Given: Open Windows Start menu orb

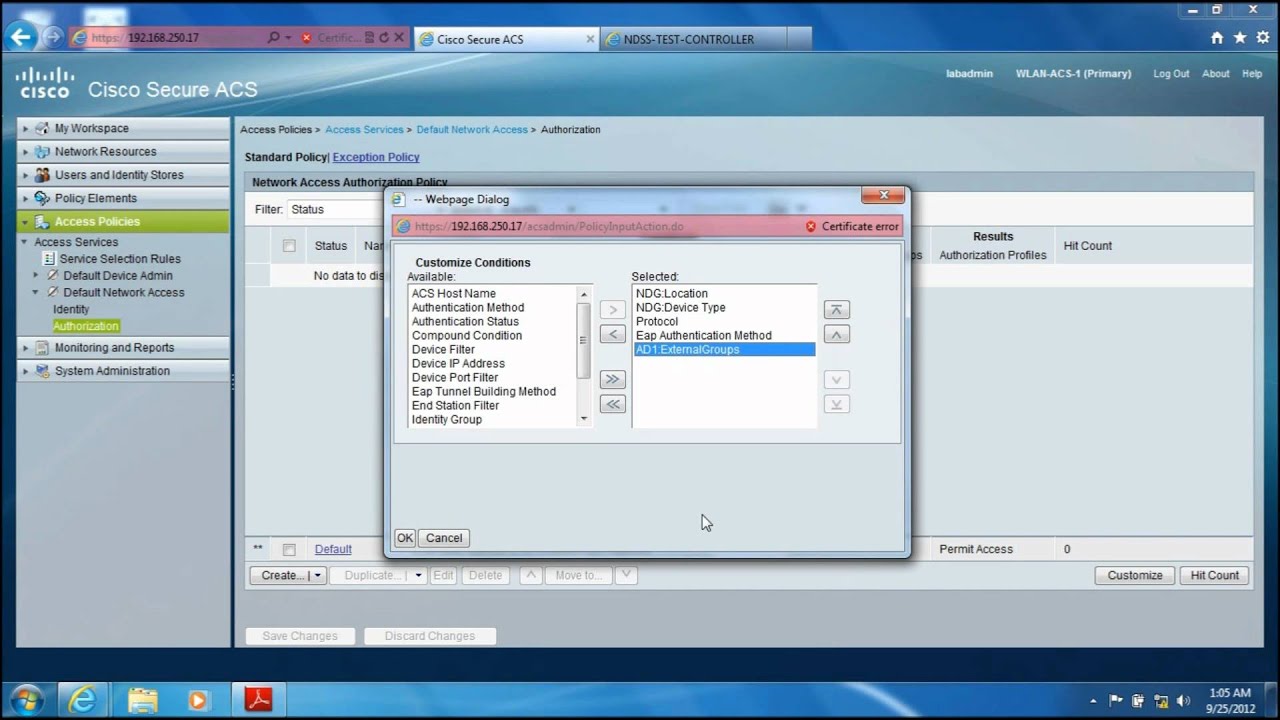Looking at the screenshot, I should 27,698.
